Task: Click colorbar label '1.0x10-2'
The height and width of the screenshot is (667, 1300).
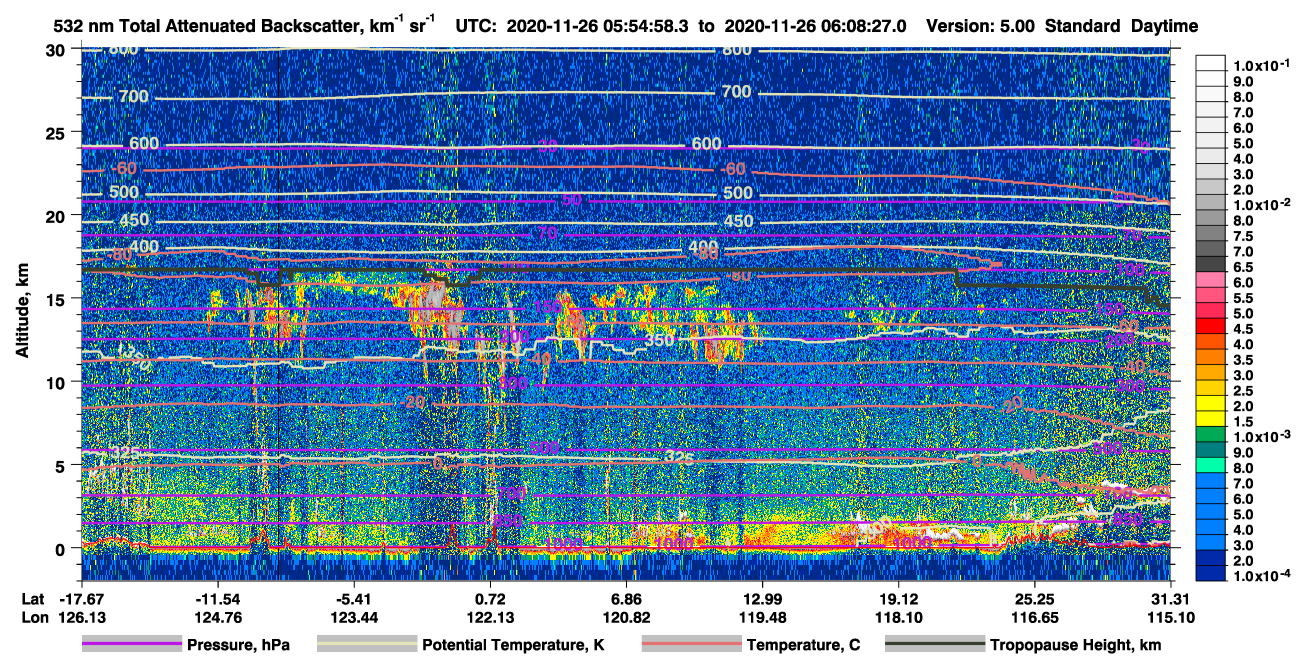Action: pyautogui.click(x=1260, y=203)
